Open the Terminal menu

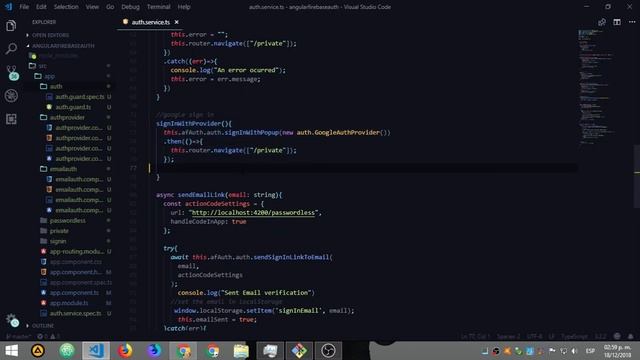tap(158, 7)
